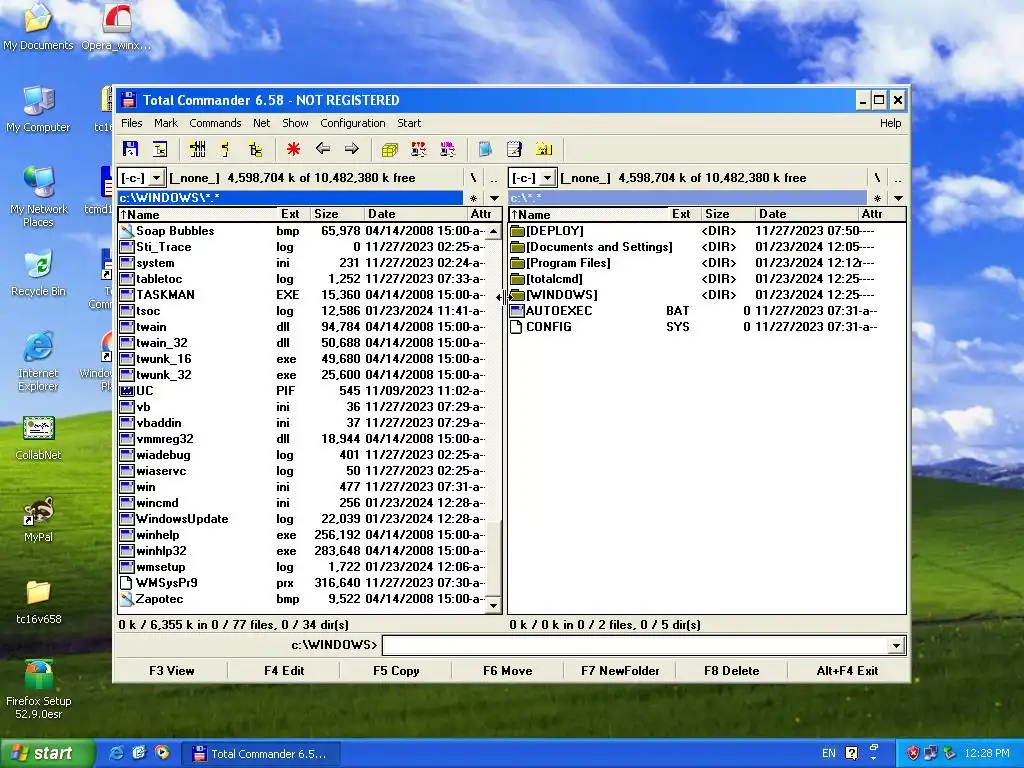Click into the command line input field

[635, 646]
